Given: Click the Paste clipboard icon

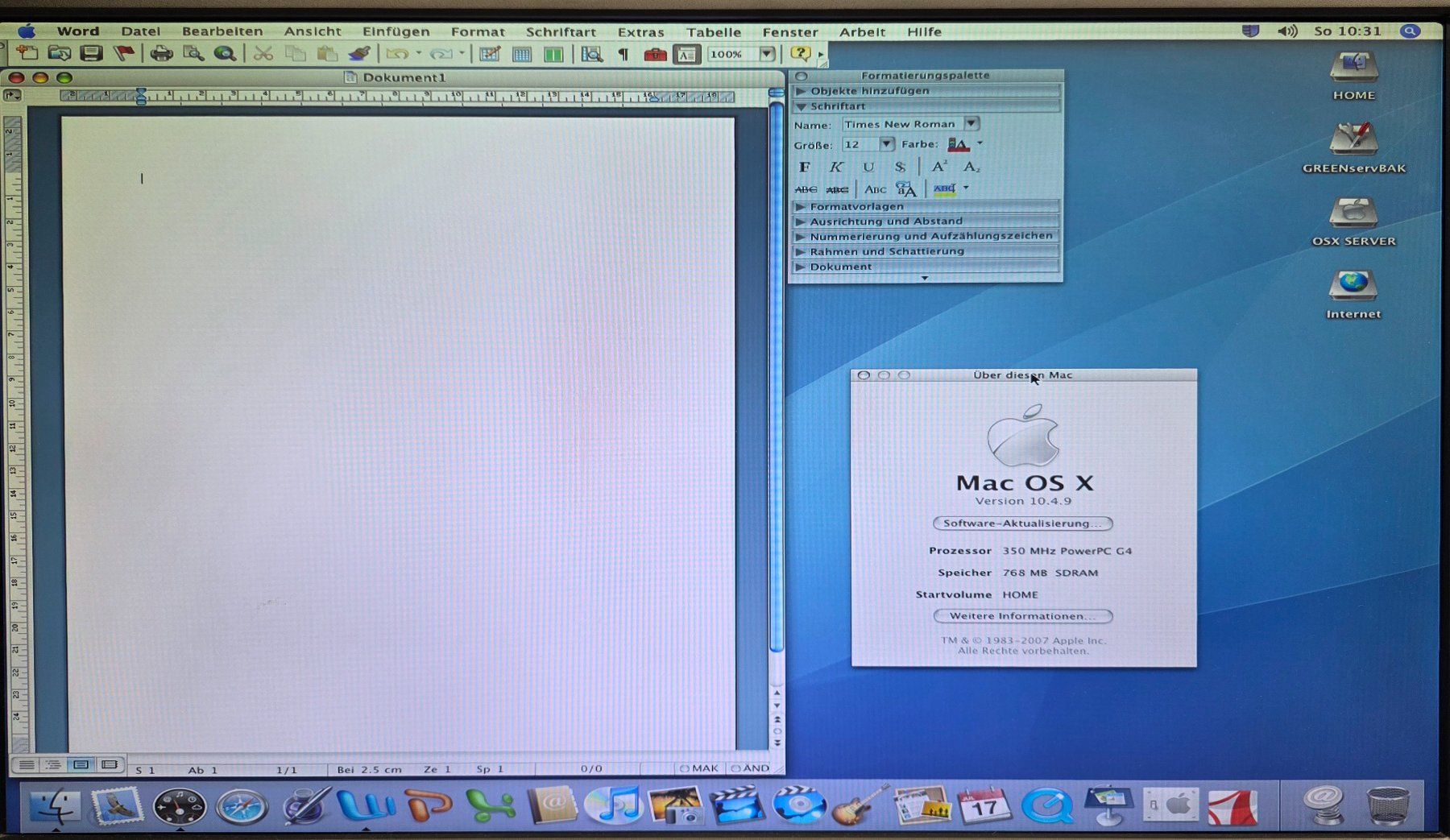Looking at the screenshot, I should 327,54.
